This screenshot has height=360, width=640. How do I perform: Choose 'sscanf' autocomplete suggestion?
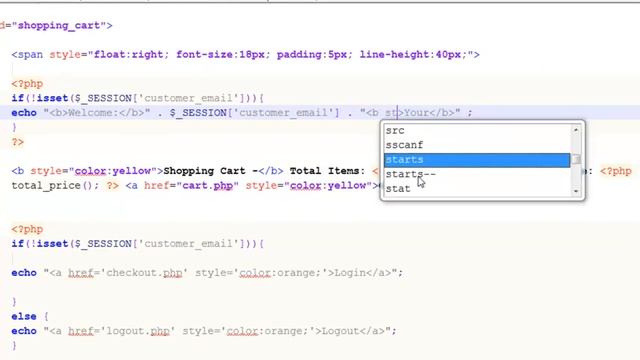point(477,145)
